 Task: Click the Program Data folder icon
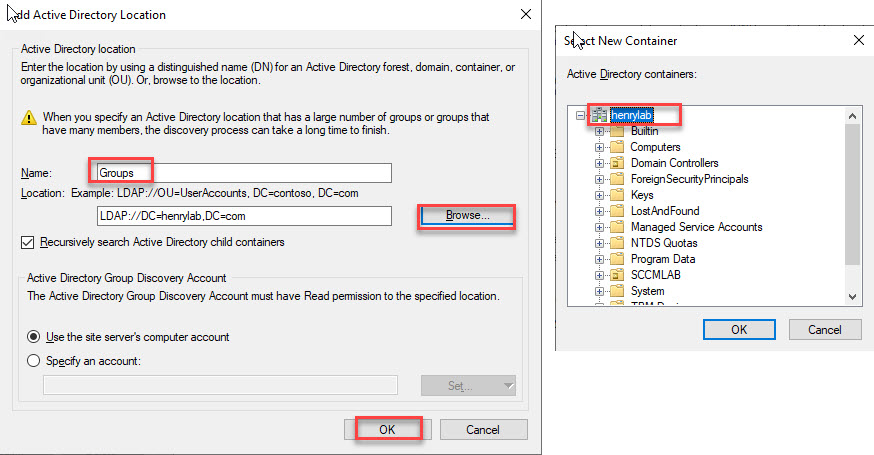pos(616,259)
